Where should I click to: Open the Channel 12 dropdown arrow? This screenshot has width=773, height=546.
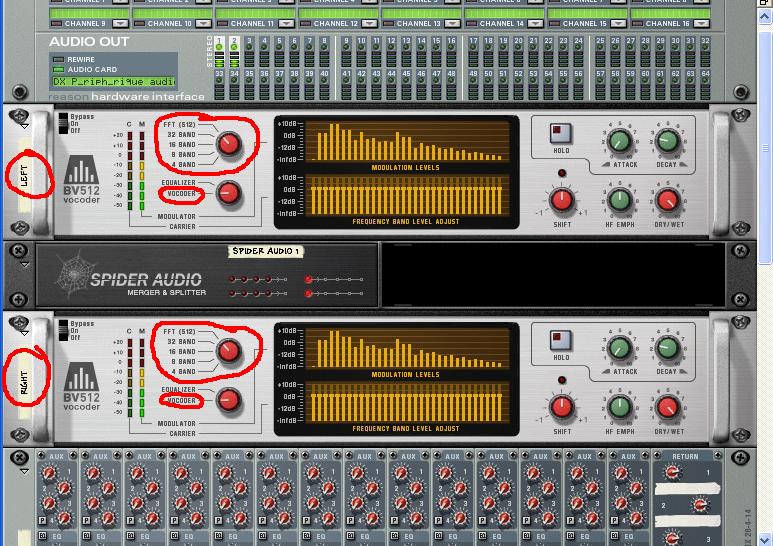pos(369,23)
